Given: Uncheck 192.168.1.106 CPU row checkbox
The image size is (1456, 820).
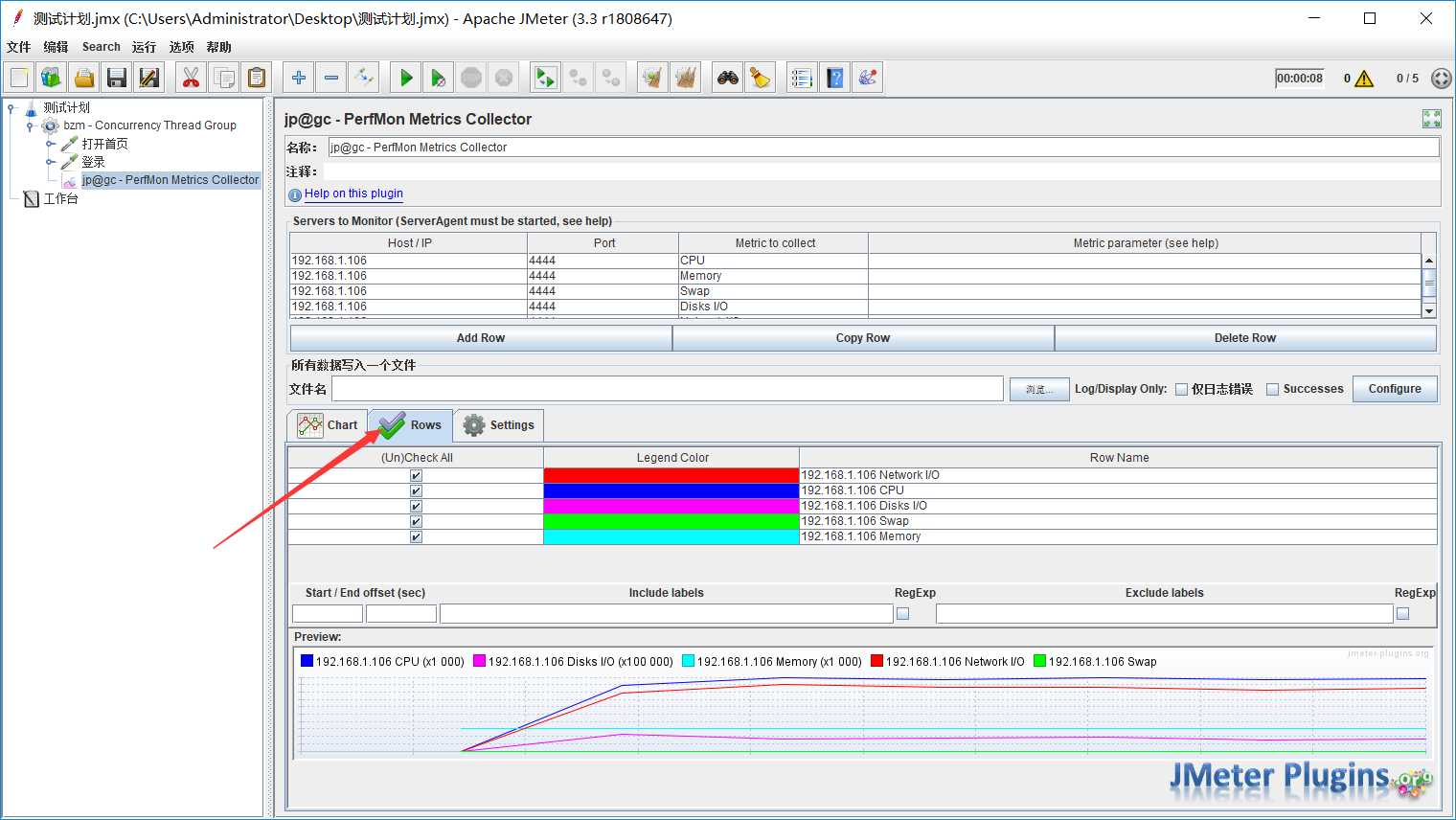Looking at the screenshot, I should pos(416,490).
